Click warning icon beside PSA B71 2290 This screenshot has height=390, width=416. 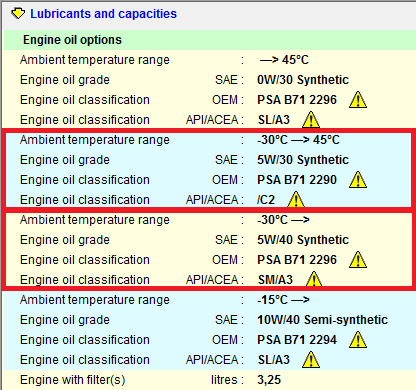[x=358, y=180]
